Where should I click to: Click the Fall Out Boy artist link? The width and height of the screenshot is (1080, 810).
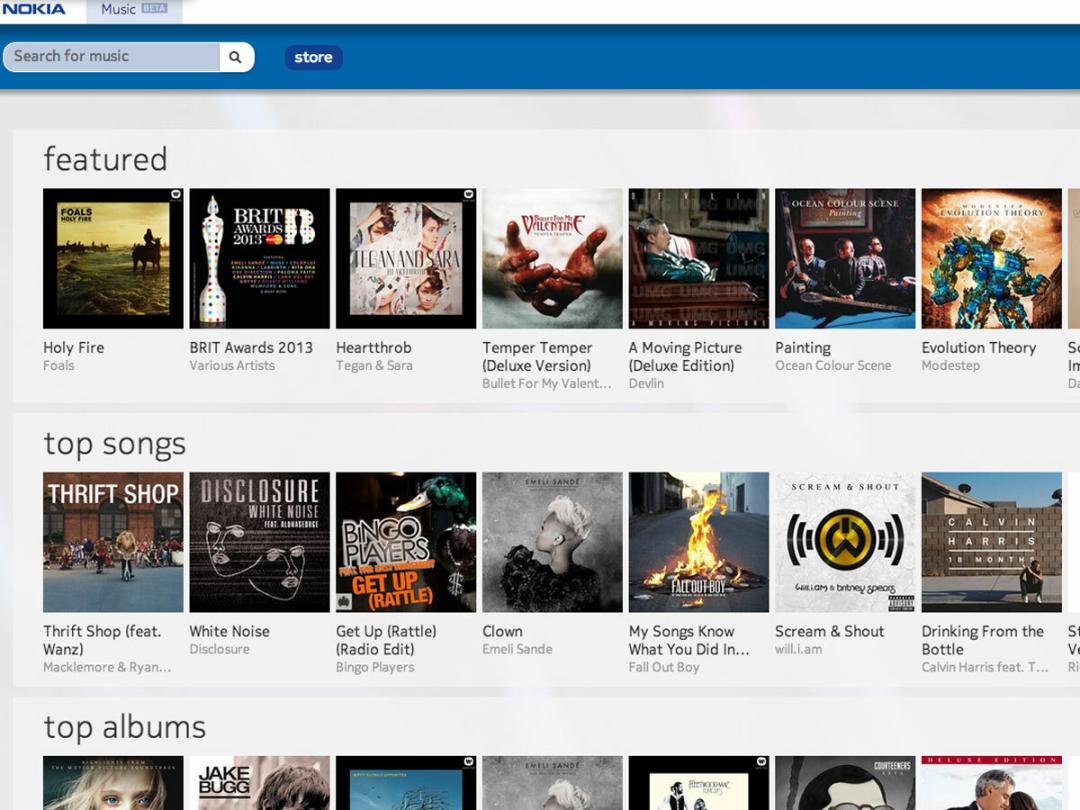click(664, 667)
